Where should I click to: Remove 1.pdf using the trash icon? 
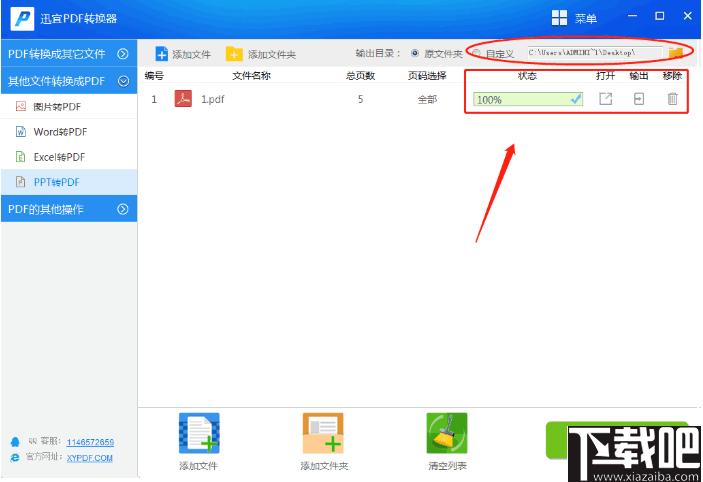pyautogui.click(x=672, y=99)
